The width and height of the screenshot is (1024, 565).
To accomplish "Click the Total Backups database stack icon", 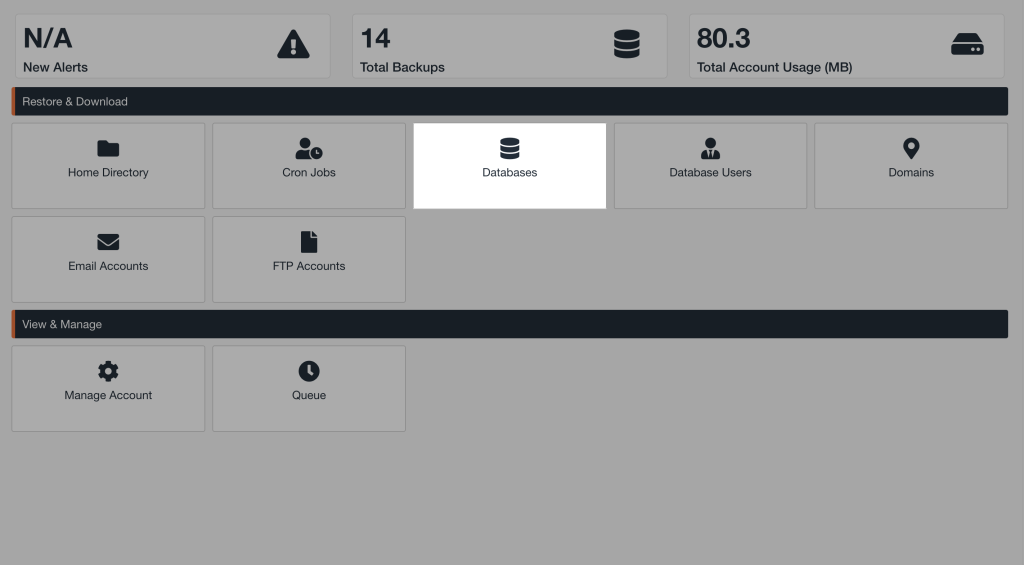I will click(x=627, y=44).
